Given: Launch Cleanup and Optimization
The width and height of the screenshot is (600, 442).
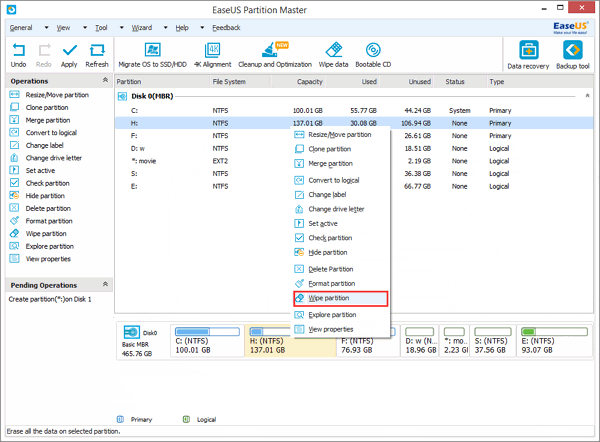Looking at the screenshot, I should (275, 55).
